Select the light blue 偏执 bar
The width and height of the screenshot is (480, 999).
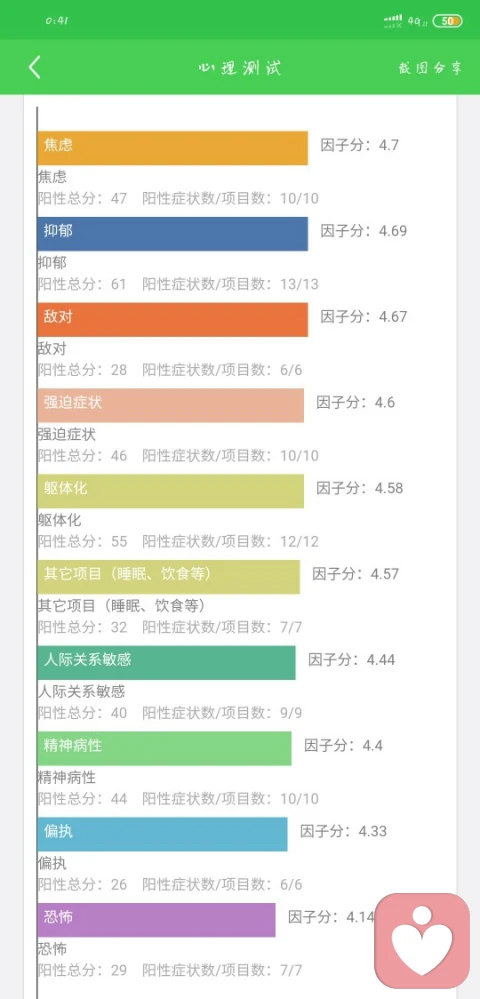(x=162, y=834)
